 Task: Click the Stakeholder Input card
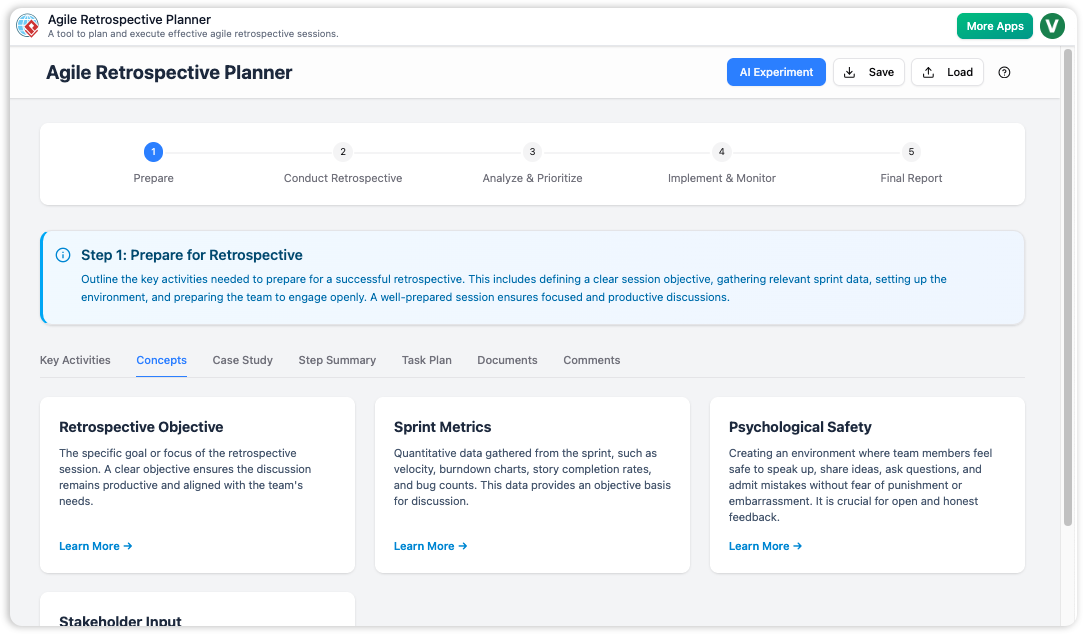pos(197,615)
